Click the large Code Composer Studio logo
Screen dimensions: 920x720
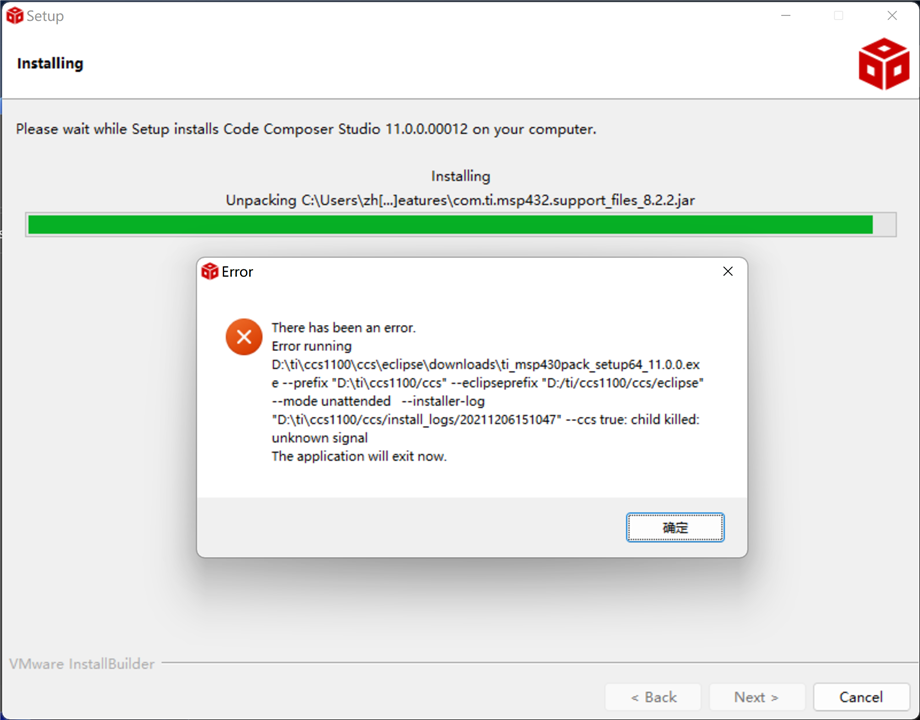pyautogui.click(x=884, y=63)
